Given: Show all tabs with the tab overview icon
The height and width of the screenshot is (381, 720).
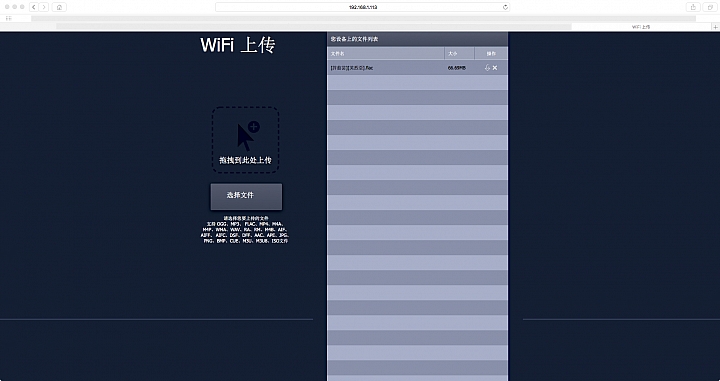Looking at the screenshot, I should click(x=710, y=7).
